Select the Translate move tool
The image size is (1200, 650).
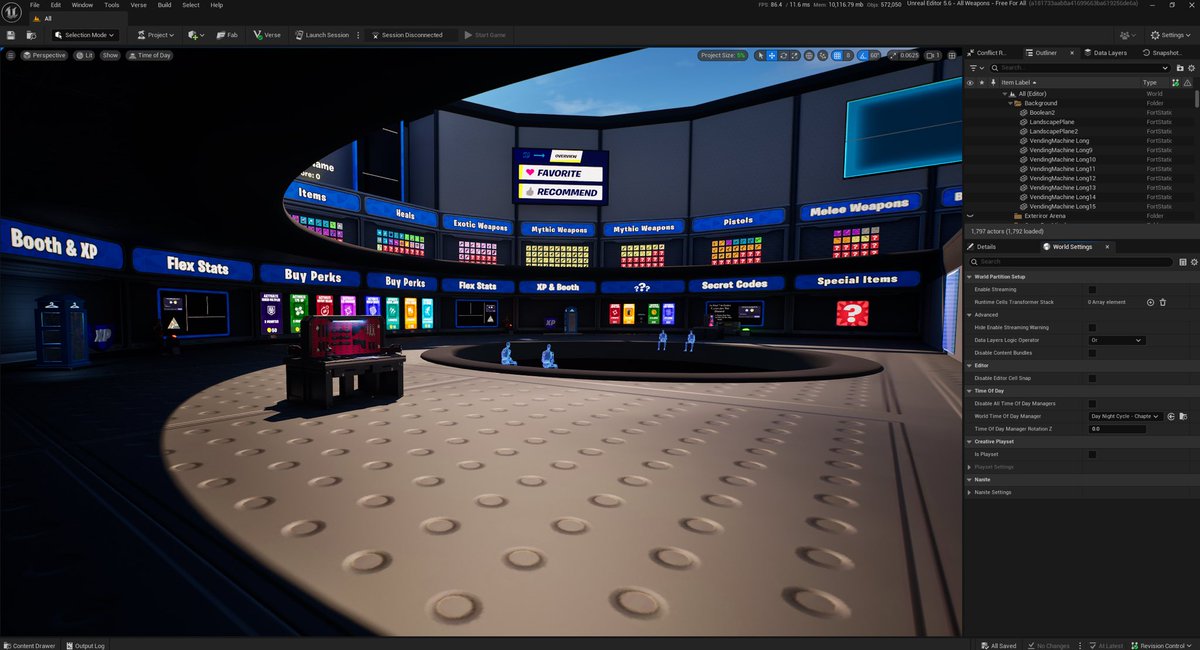pyautogui.click(x=771, y=55)
